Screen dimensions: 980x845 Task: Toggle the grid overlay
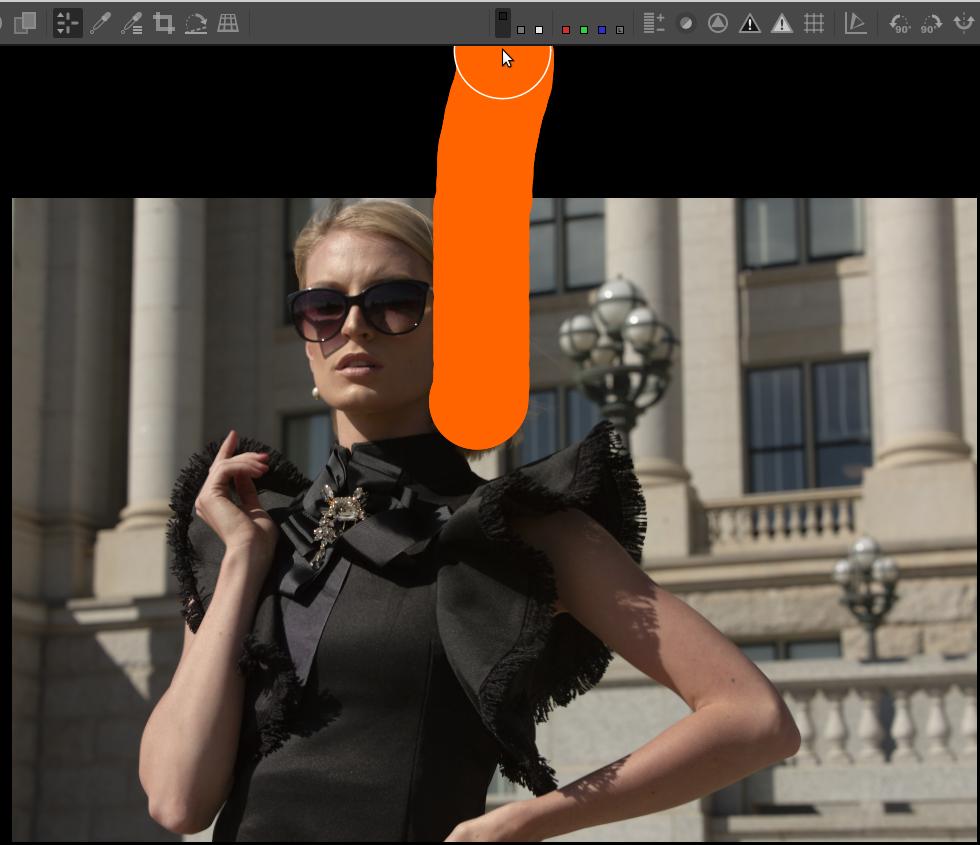pos(814,24)
